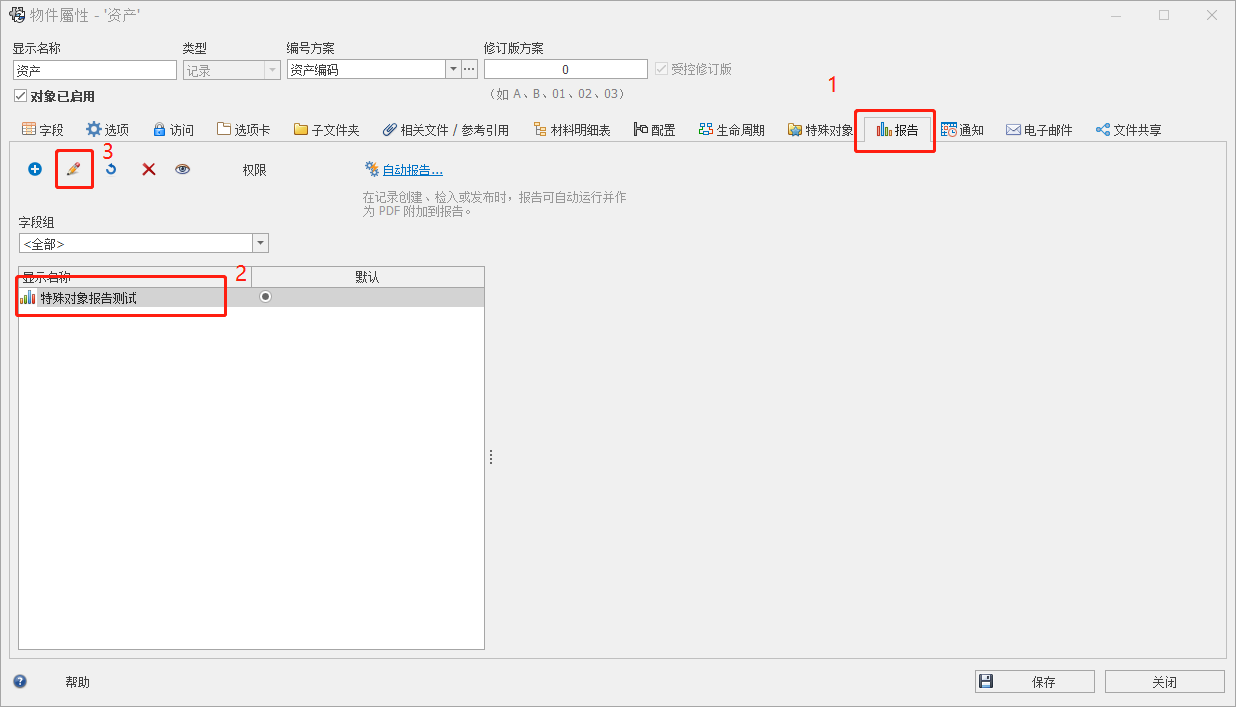Click the blue help question mark icon
This screenshot has width=1236, height=707.
pyautogui.click(x=20, y=682)
